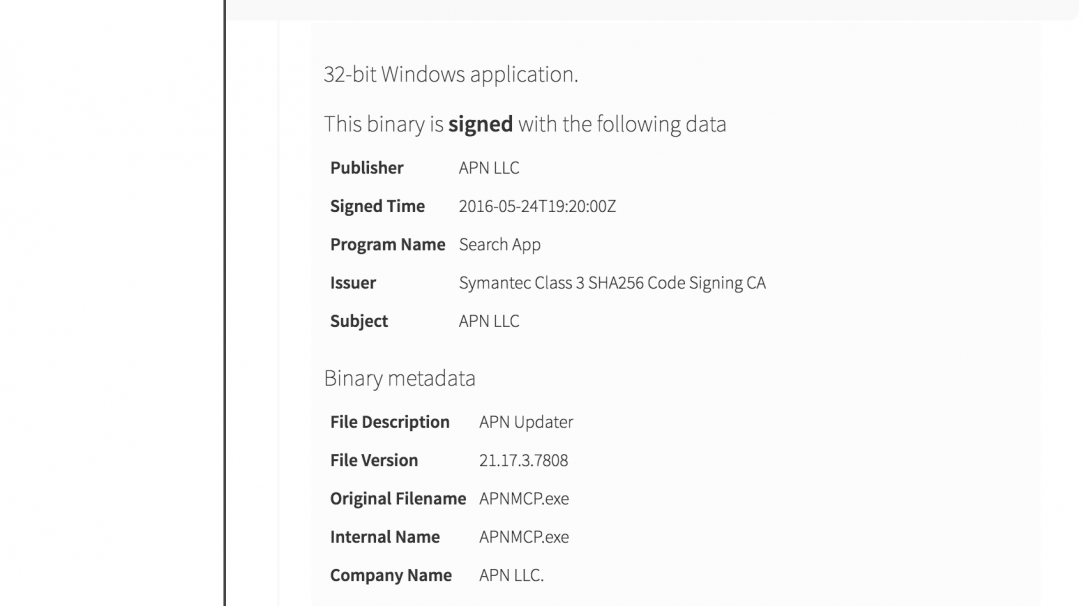Click the "APN LLC." company name value
Screen dimensions: 1084x606
coord(511,576)
